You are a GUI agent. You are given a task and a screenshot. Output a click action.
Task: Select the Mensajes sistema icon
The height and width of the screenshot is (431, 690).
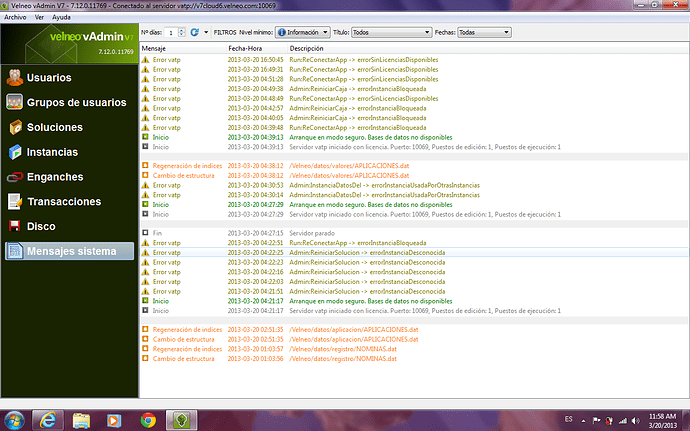[x=15, y=251]
